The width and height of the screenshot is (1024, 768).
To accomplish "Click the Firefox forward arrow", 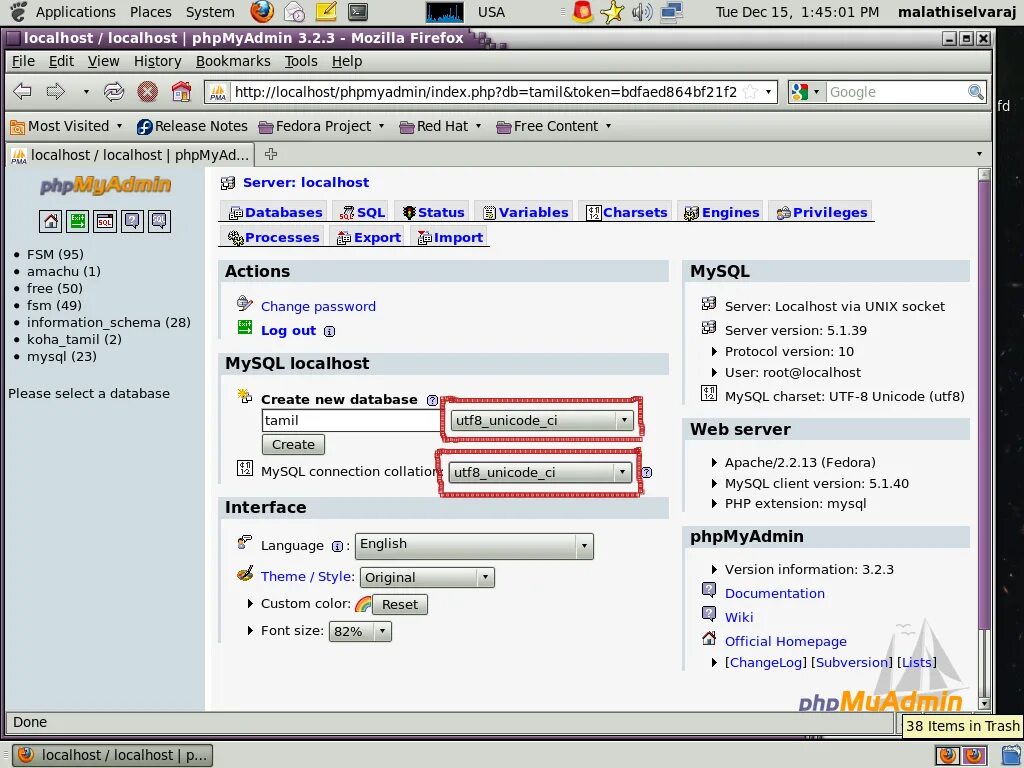I will tap(56, 91).
